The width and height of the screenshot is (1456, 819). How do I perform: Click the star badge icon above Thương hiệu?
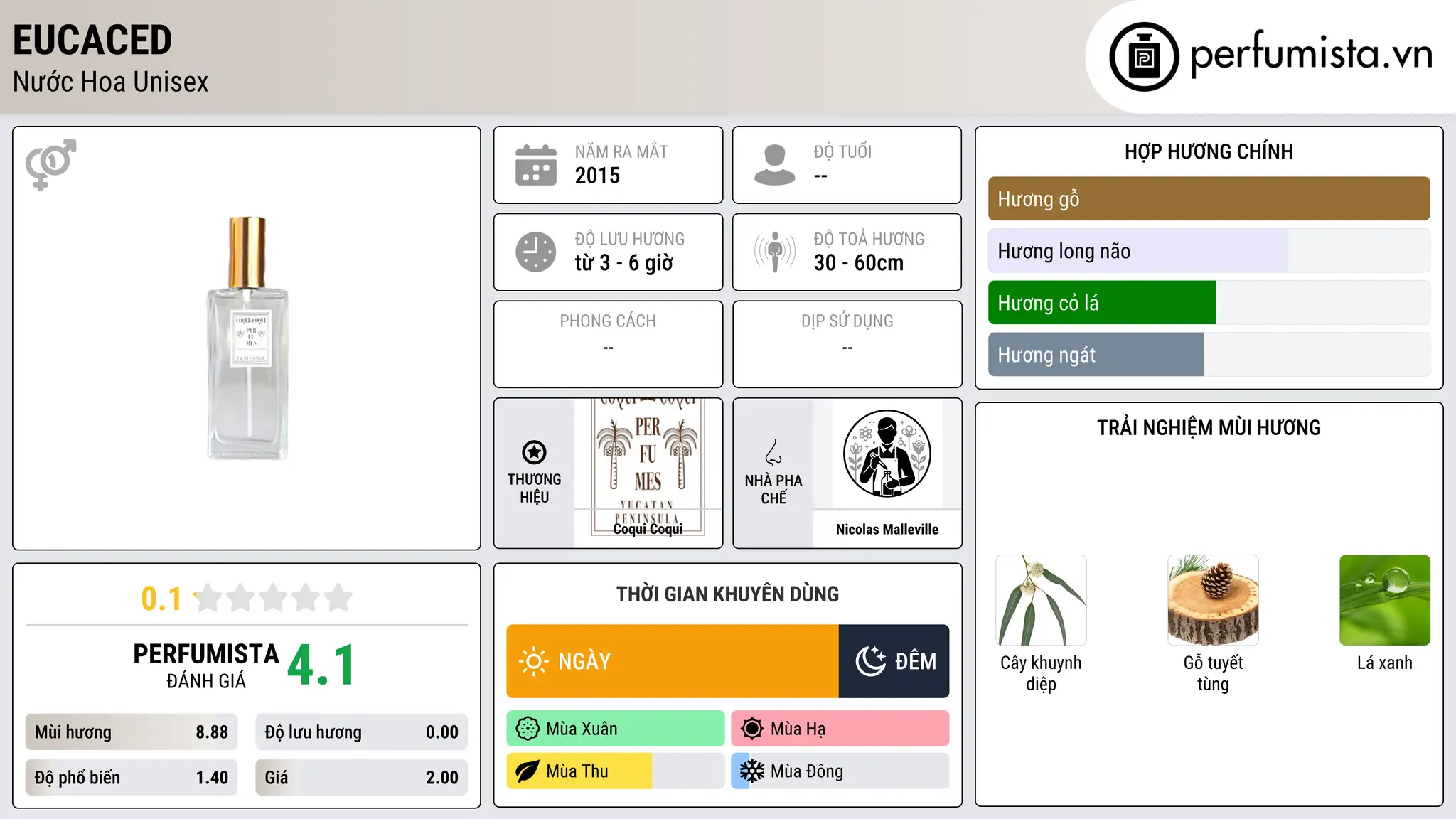[x=534, y=452]
